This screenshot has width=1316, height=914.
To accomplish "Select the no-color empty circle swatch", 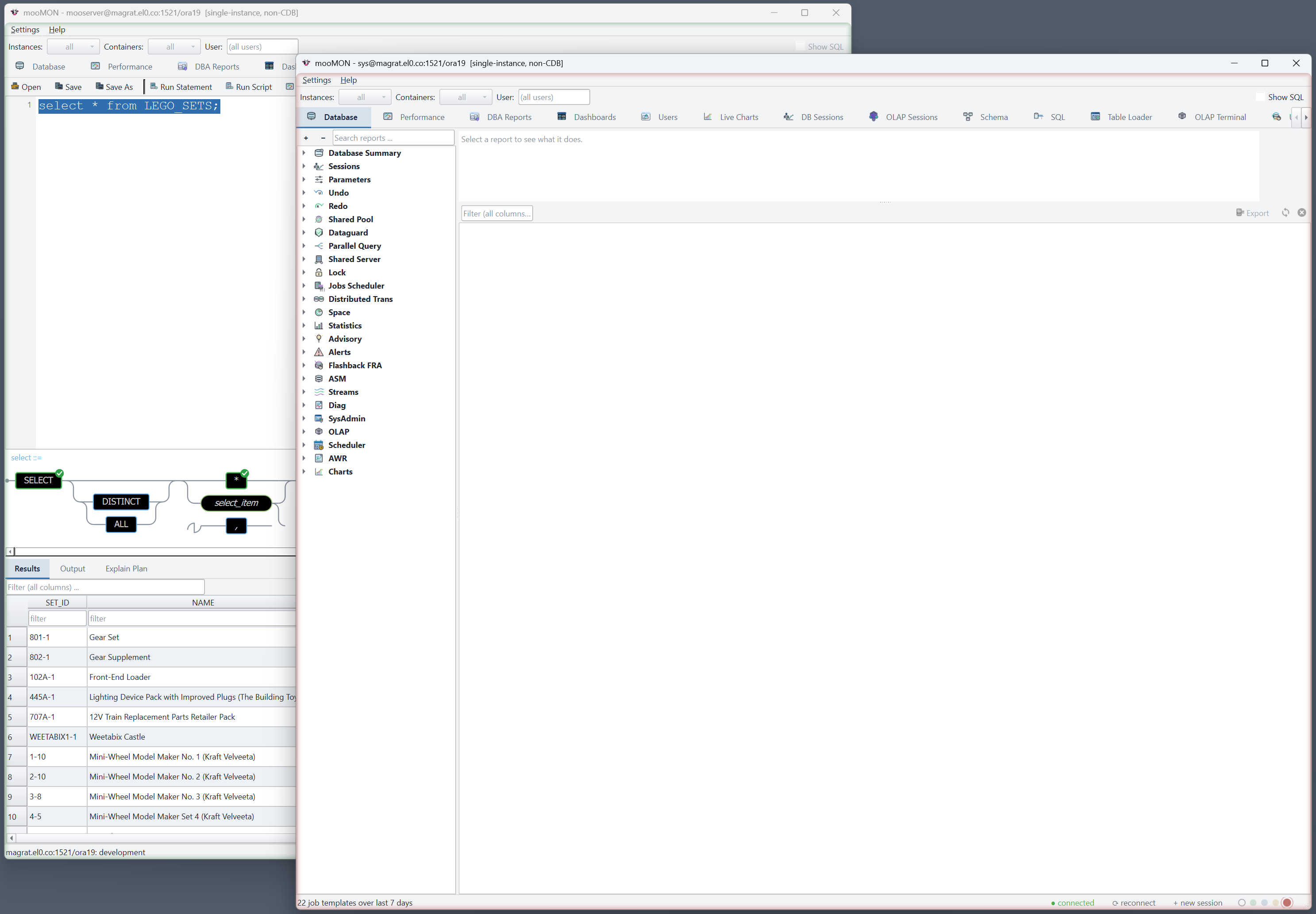I will point(1242,902).
